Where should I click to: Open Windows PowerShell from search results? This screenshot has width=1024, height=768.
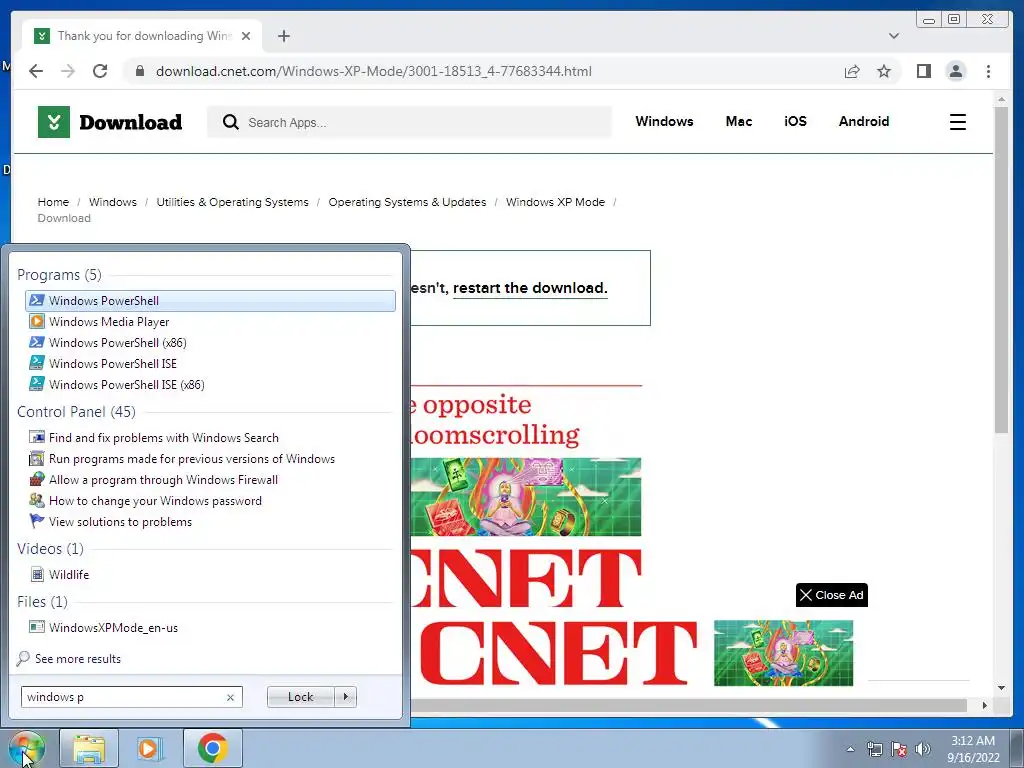coord(210,300)
